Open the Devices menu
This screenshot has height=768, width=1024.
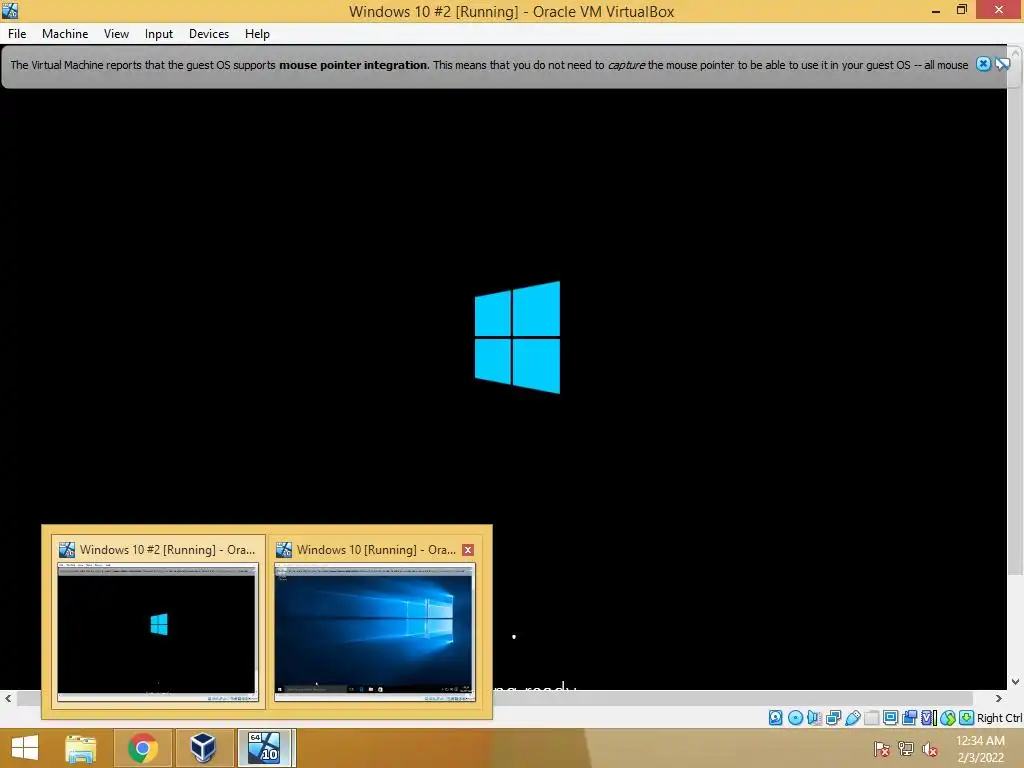pyautogui.click(x=209, y=34)
